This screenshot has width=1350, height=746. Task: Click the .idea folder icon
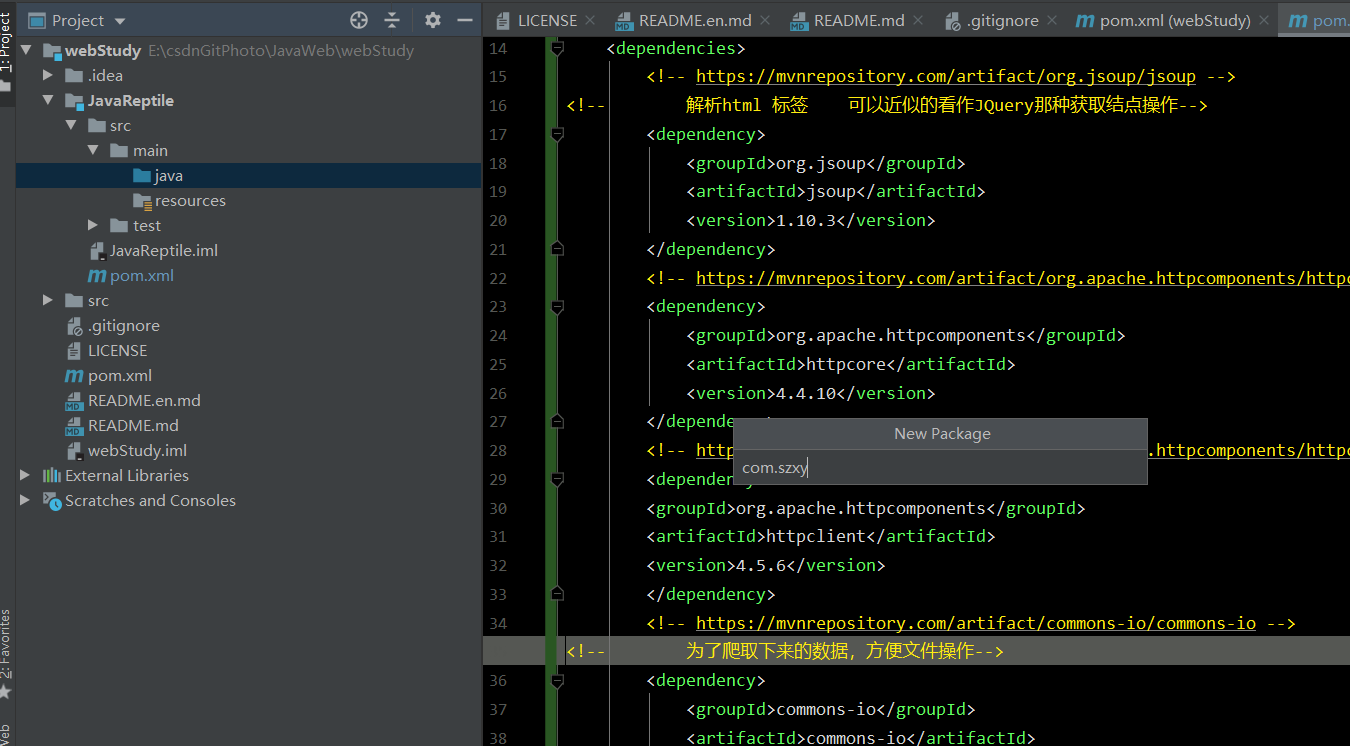coord(74,76)
